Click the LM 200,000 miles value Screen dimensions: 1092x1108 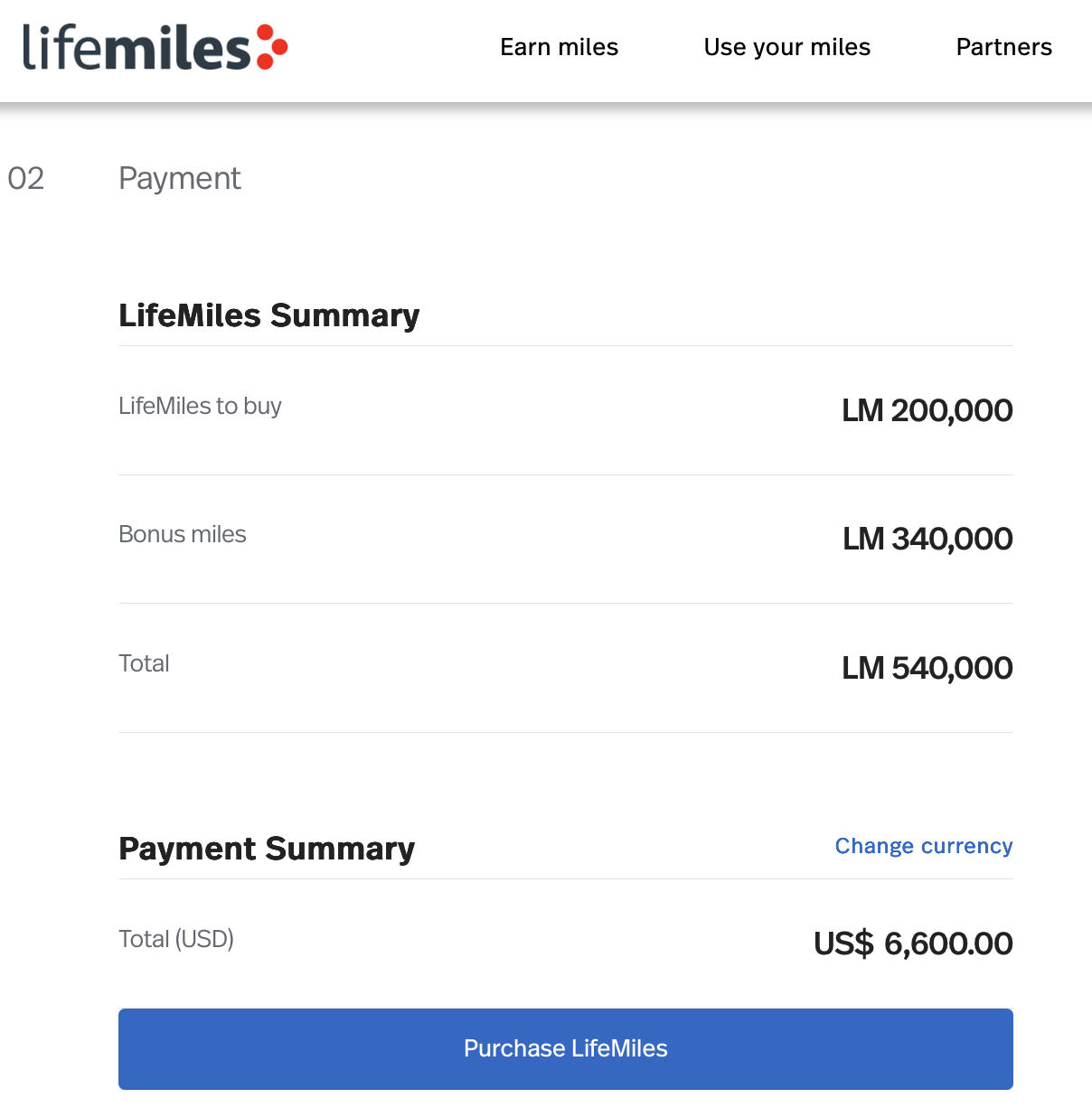926,410
